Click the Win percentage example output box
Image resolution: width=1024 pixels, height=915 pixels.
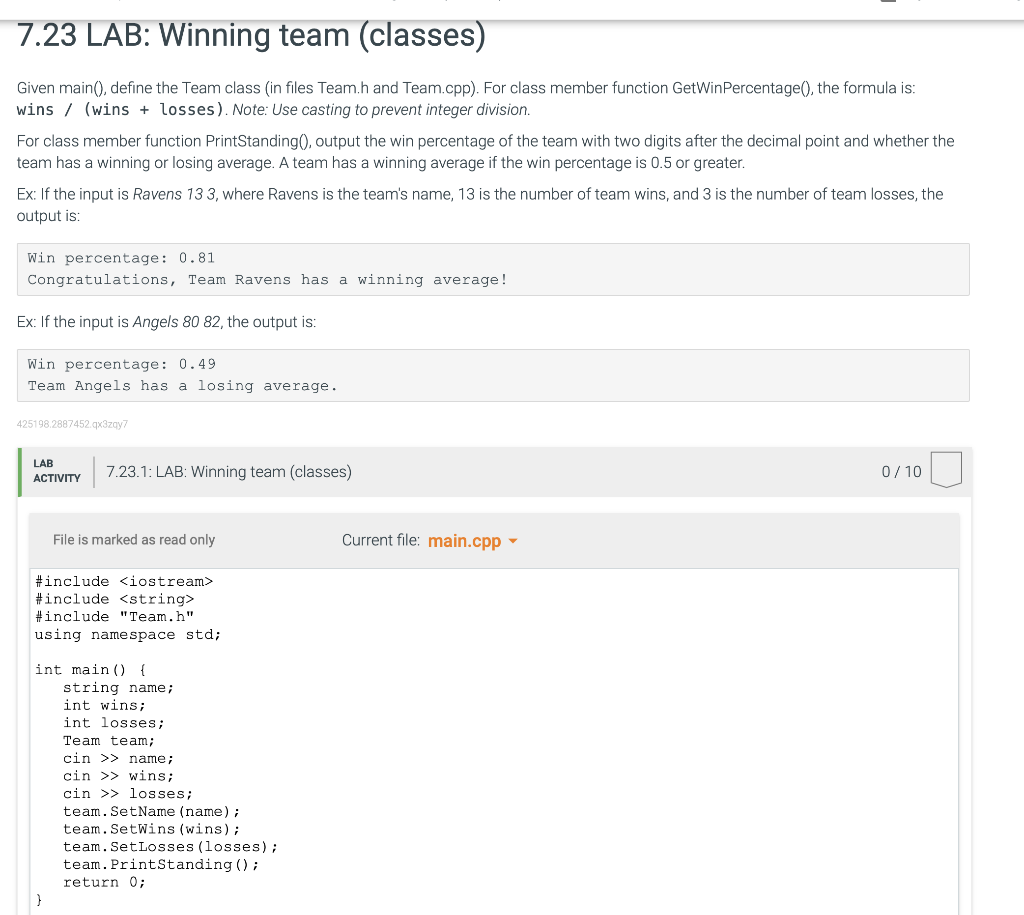pos(493,268)
